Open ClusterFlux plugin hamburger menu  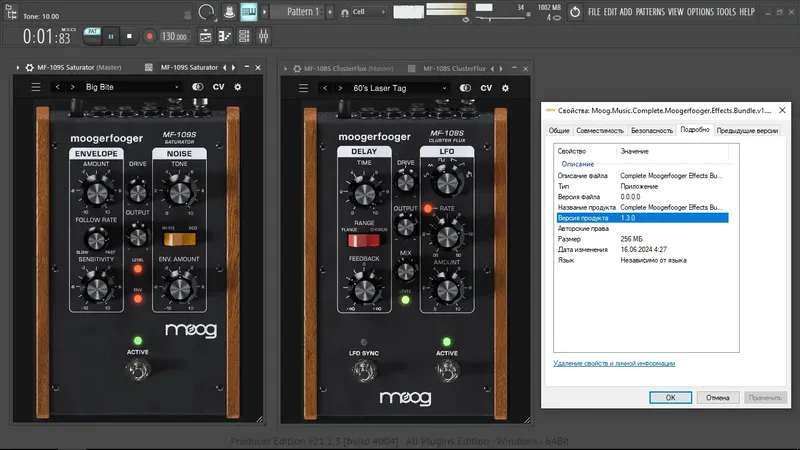coord(303,88)
